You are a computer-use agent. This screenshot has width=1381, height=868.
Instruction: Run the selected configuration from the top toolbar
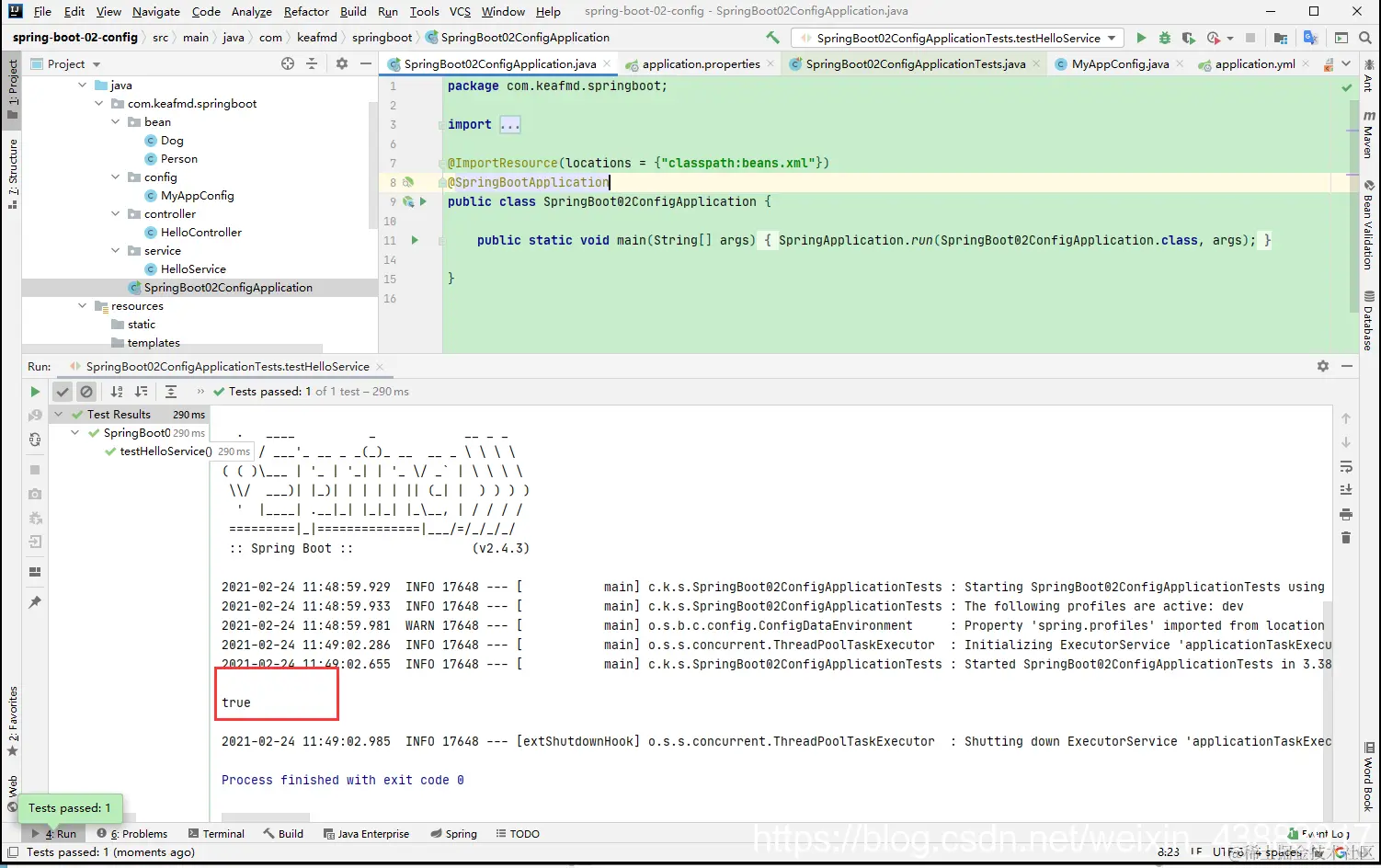[1141, 38]
